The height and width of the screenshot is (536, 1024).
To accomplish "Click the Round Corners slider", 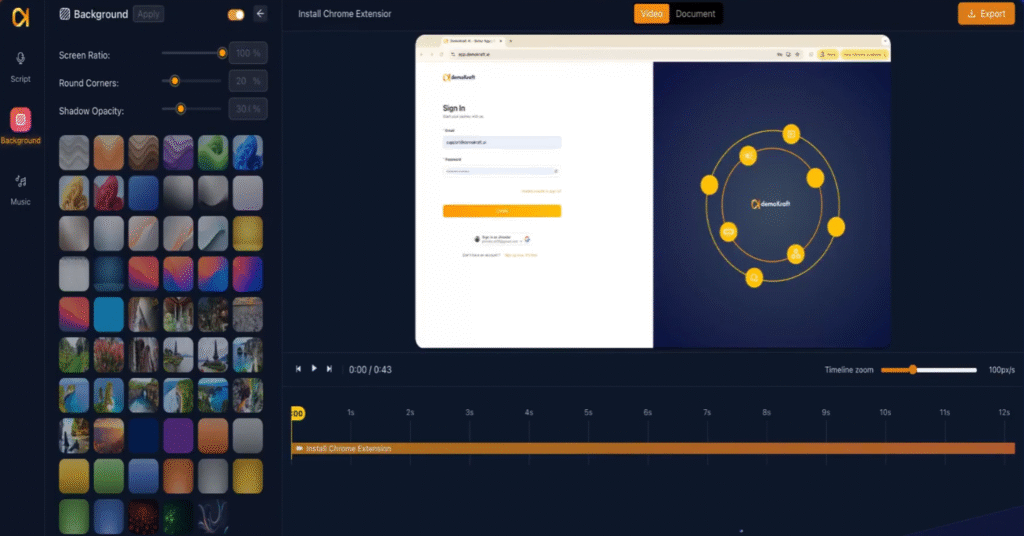I will [192, 80].
